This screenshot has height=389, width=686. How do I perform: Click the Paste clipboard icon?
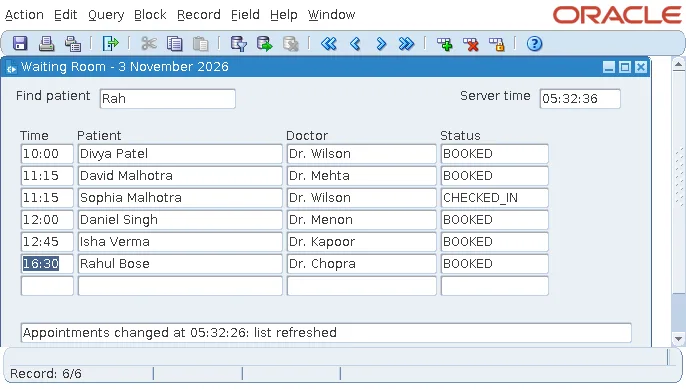tap(200, 44)
